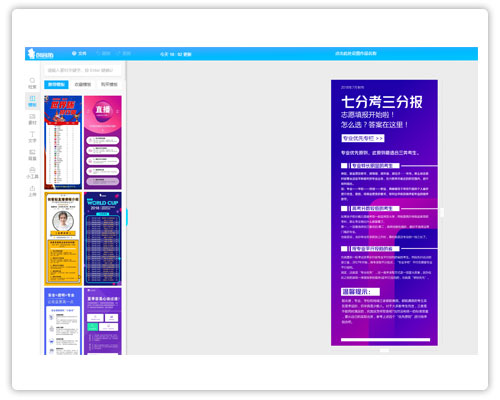Open the search icon in left sidebar
Image resolution: width=500 pixels, height=400 pixels.
(x=32, y=83)
